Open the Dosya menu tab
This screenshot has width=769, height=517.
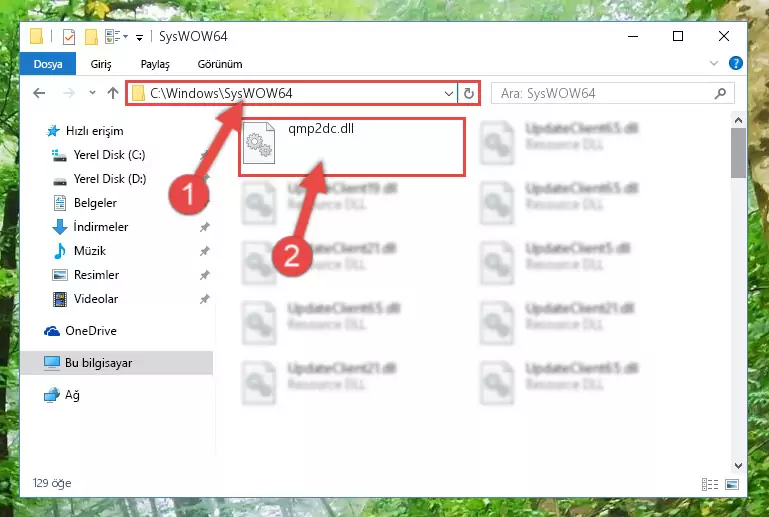48,64
